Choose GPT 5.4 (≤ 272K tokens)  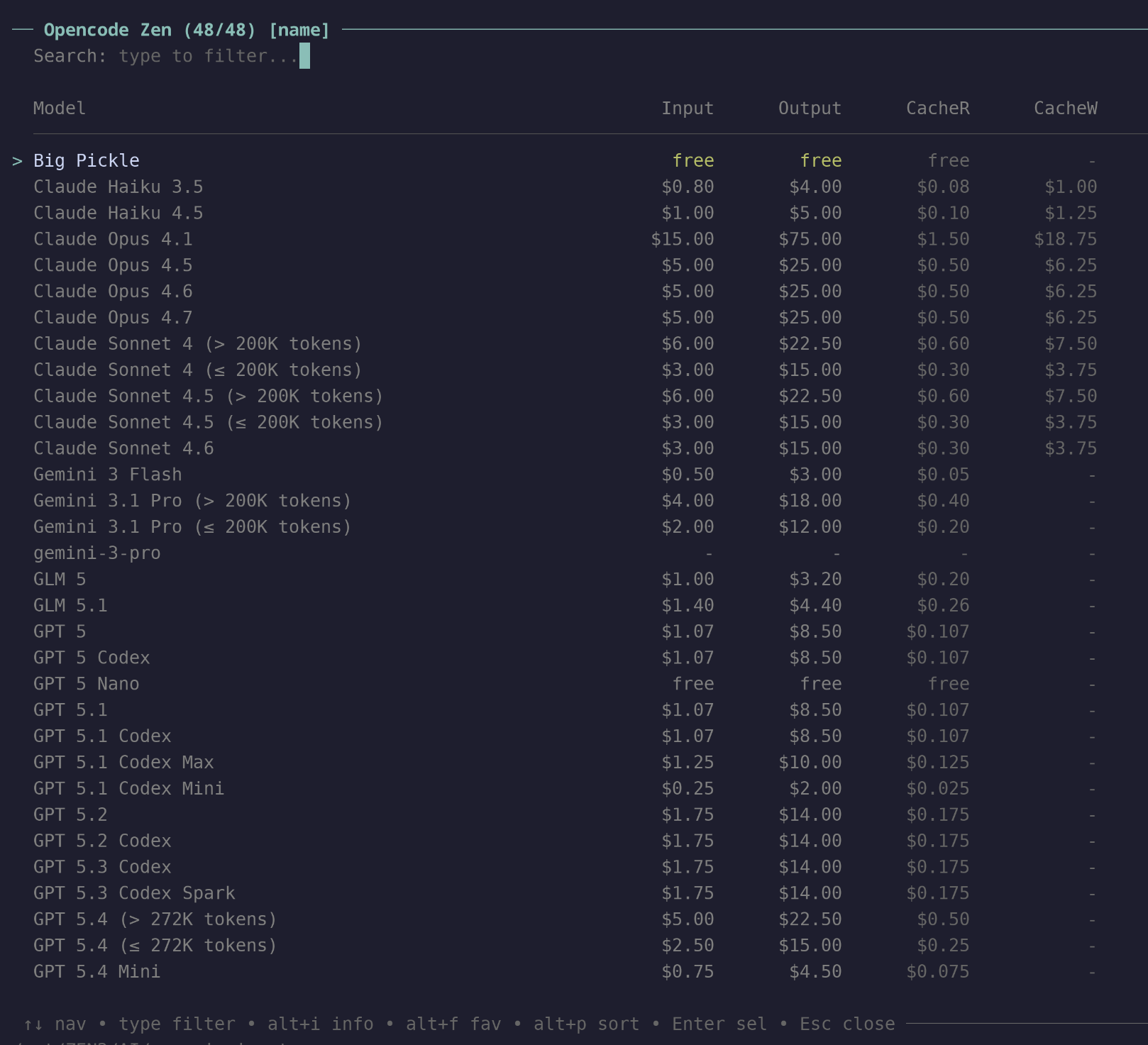point(565,946)
